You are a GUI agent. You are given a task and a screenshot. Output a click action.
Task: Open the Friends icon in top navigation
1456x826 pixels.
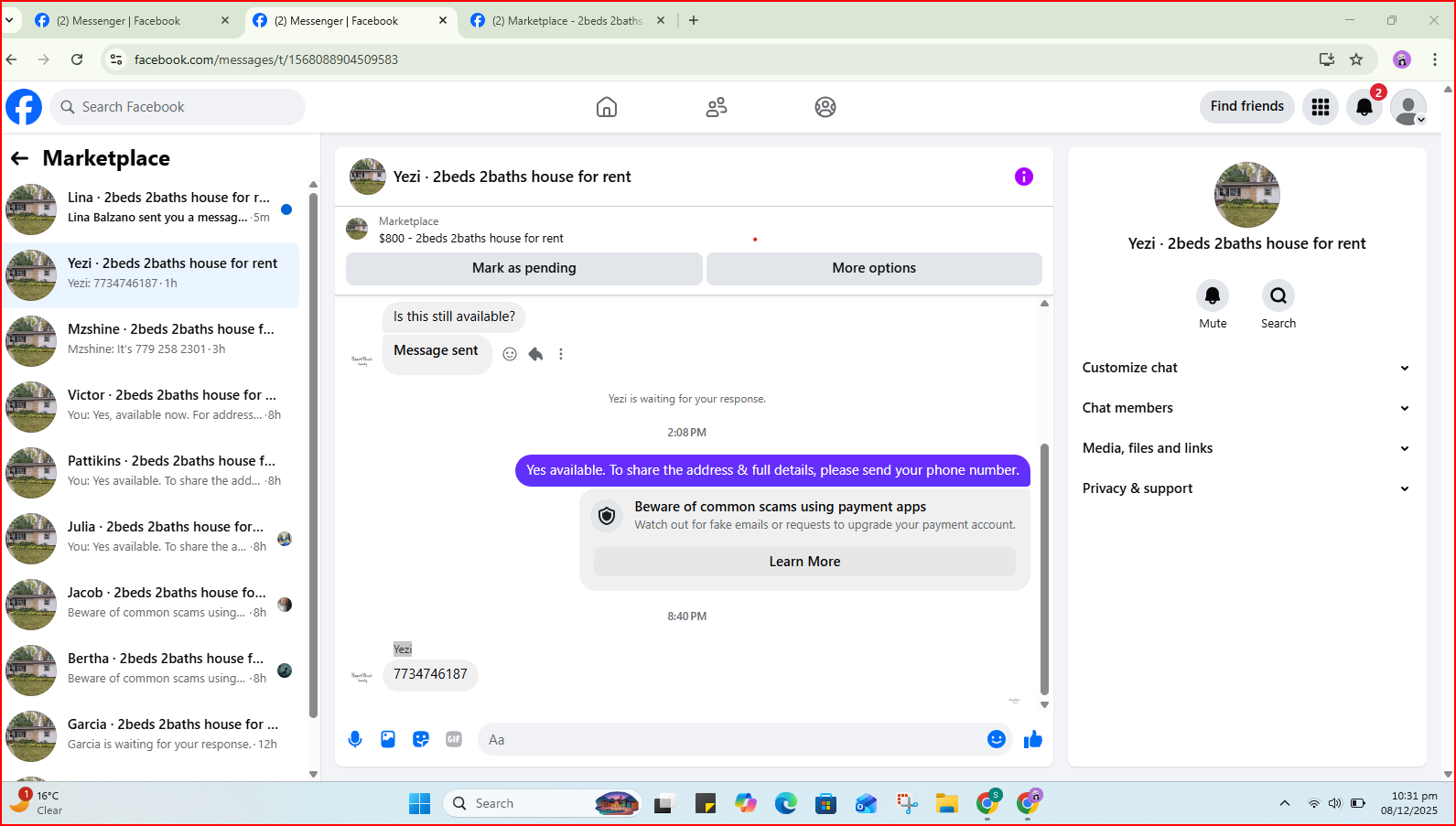tap(717, 107)
